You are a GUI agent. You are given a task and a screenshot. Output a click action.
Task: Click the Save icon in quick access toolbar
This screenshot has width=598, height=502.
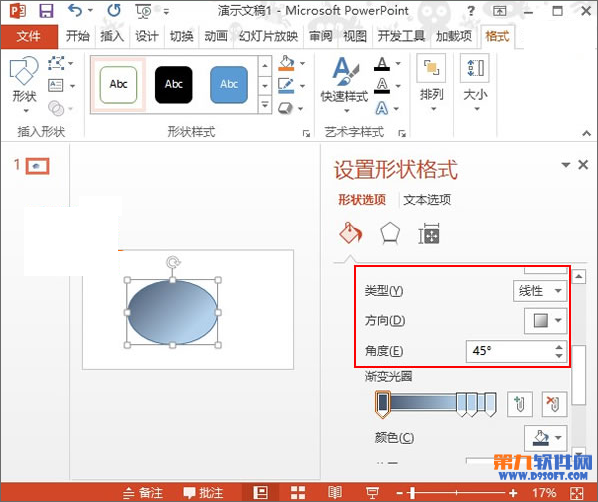click(x=46, y=10)
